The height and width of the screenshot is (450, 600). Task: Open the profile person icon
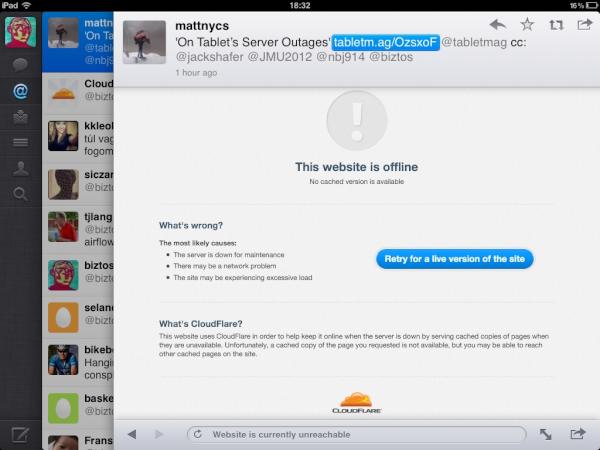20,168
